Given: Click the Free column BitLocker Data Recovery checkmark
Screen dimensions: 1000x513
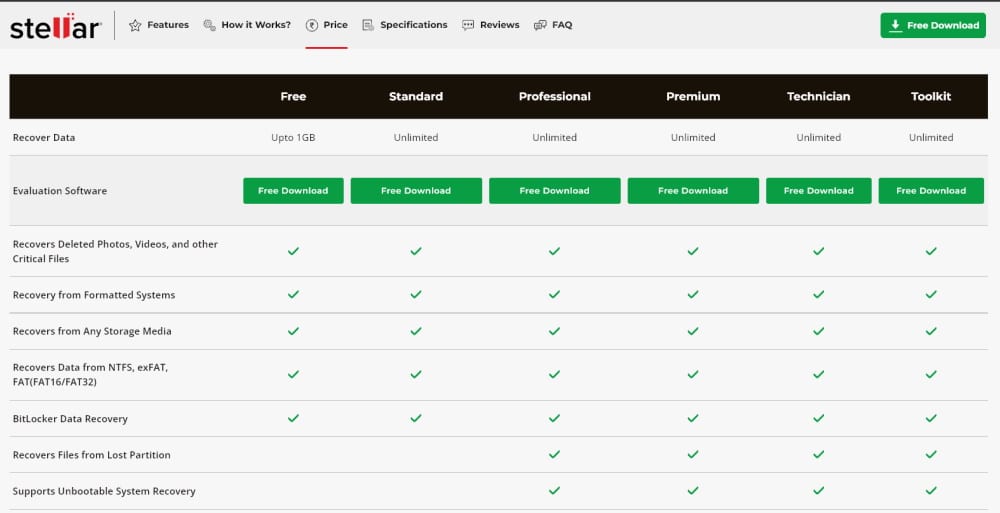Looking at the screenshot, I should 293,418.
